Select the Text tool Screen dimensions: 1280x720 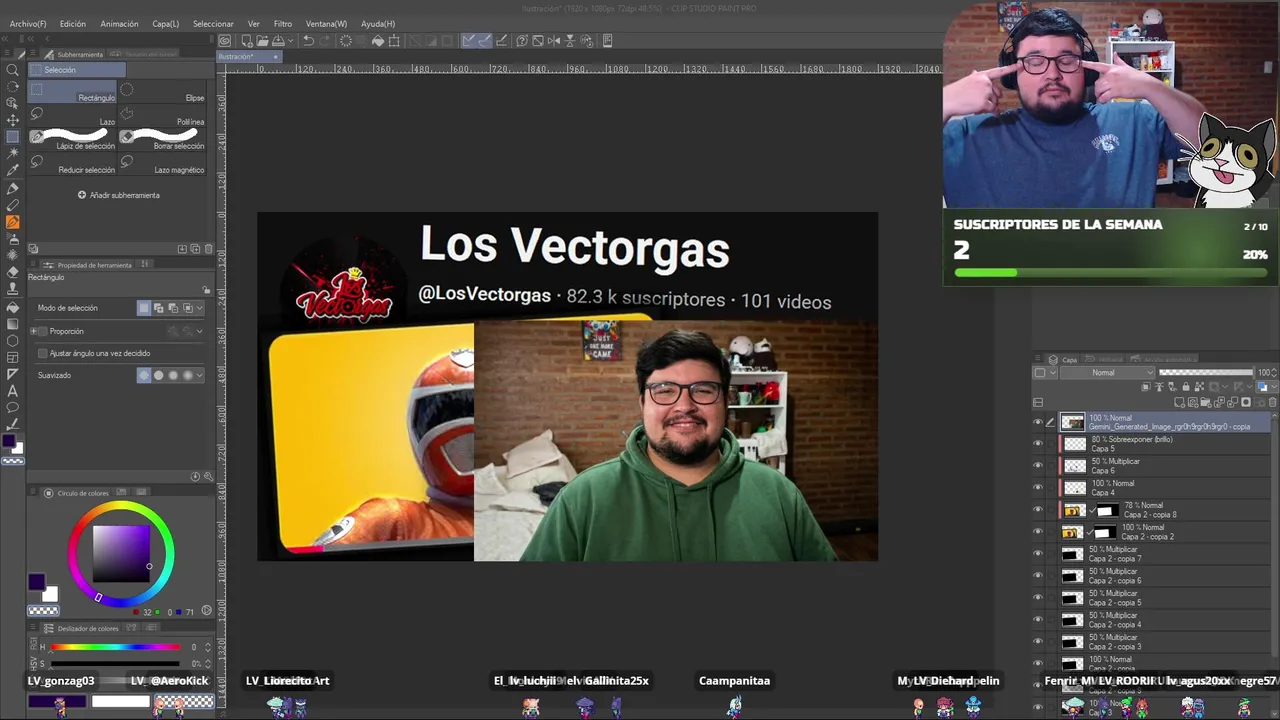coord(13,391)
